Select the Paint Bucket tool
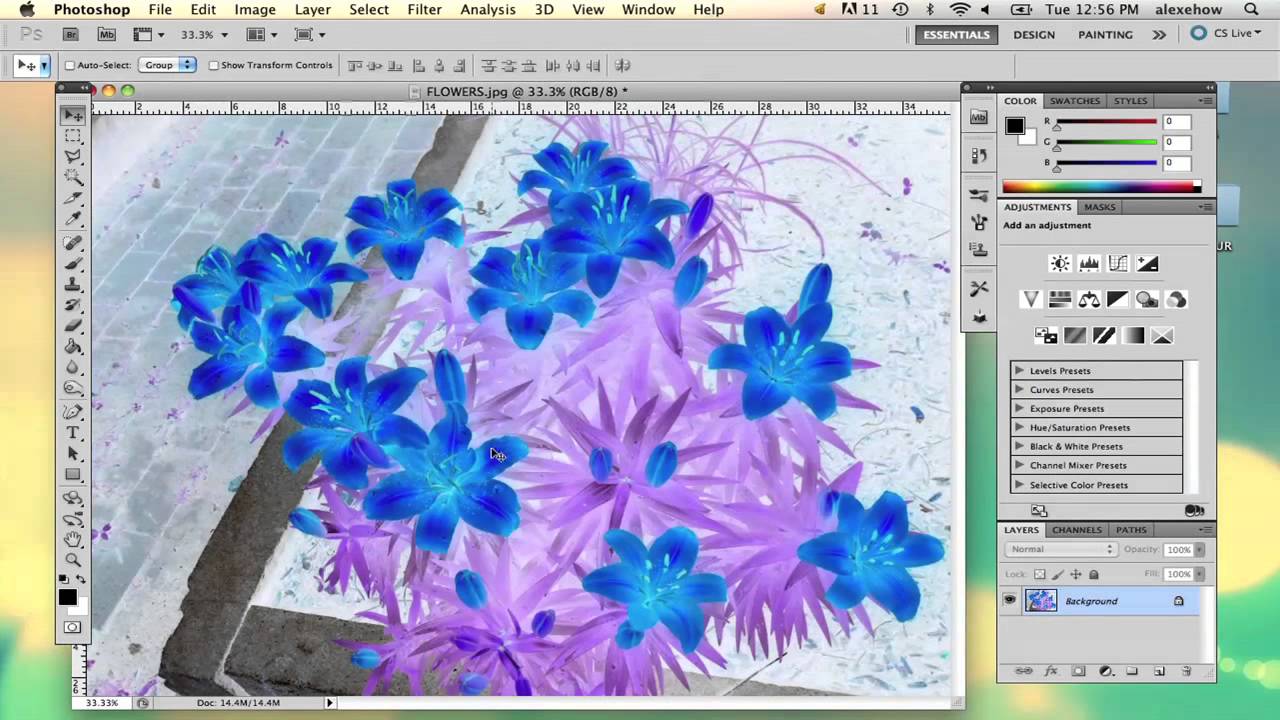 pyautogui.click(x=73, y=347)
